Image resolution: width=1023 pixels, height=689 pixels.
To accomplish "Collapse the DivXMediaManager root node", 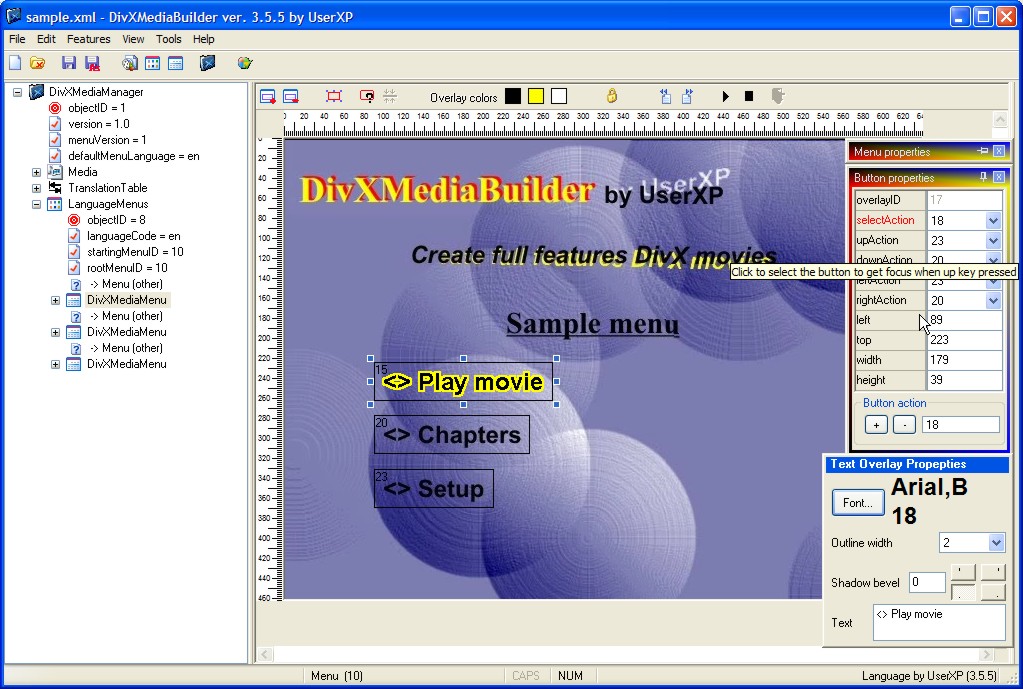I will (18, 93).
